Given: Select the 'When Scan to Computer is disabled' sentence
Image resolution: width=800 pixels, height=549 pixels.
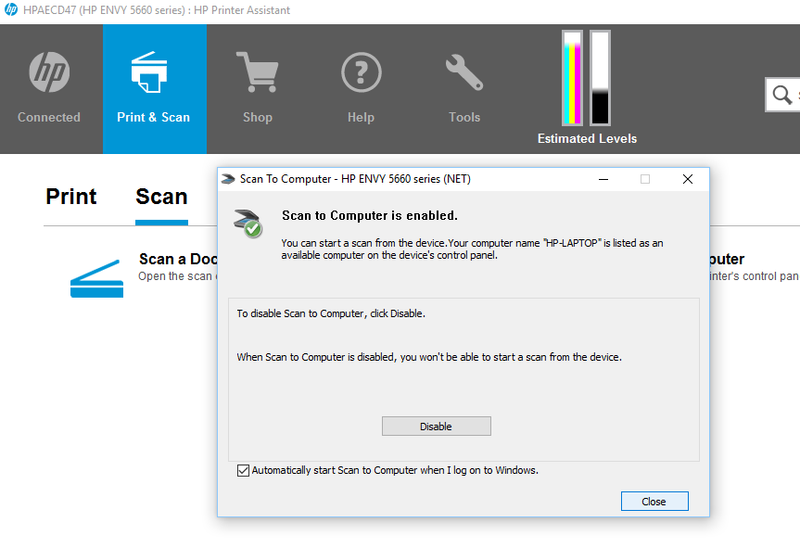Looking at the screenshot, I should [429, 357].
